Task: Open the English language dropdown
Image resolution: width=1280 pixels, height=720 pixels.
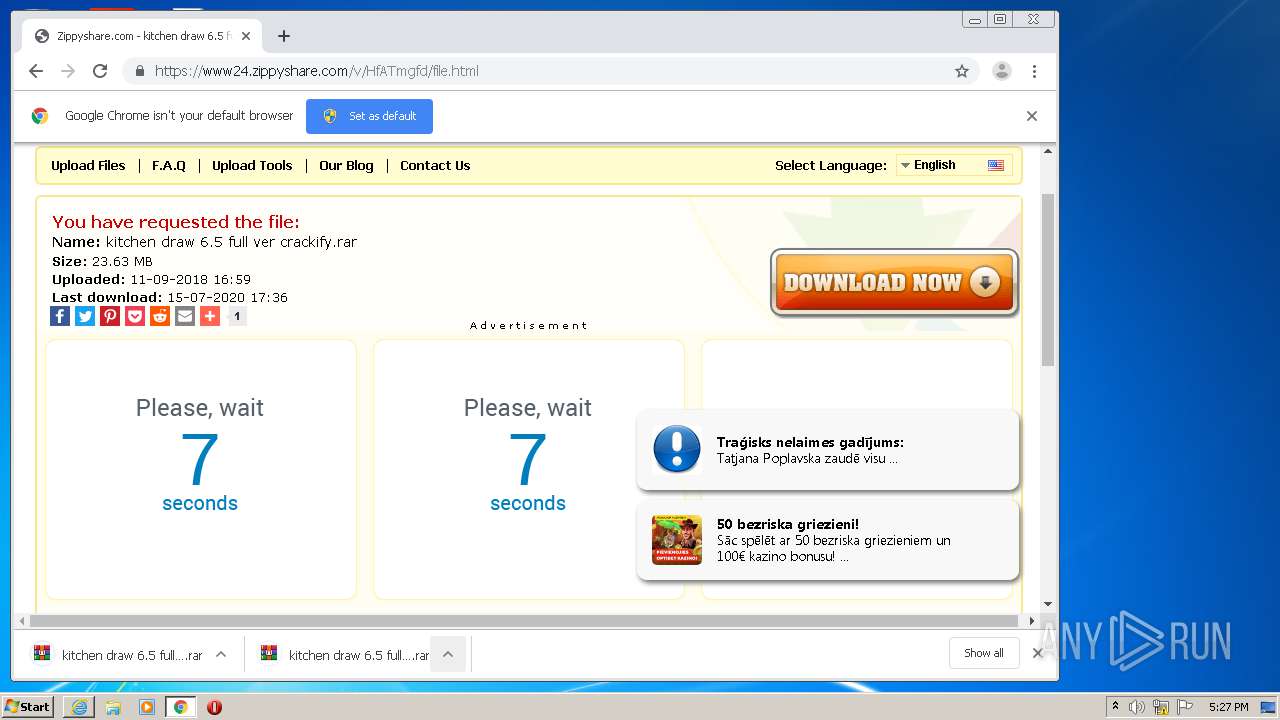Action: 952,165
